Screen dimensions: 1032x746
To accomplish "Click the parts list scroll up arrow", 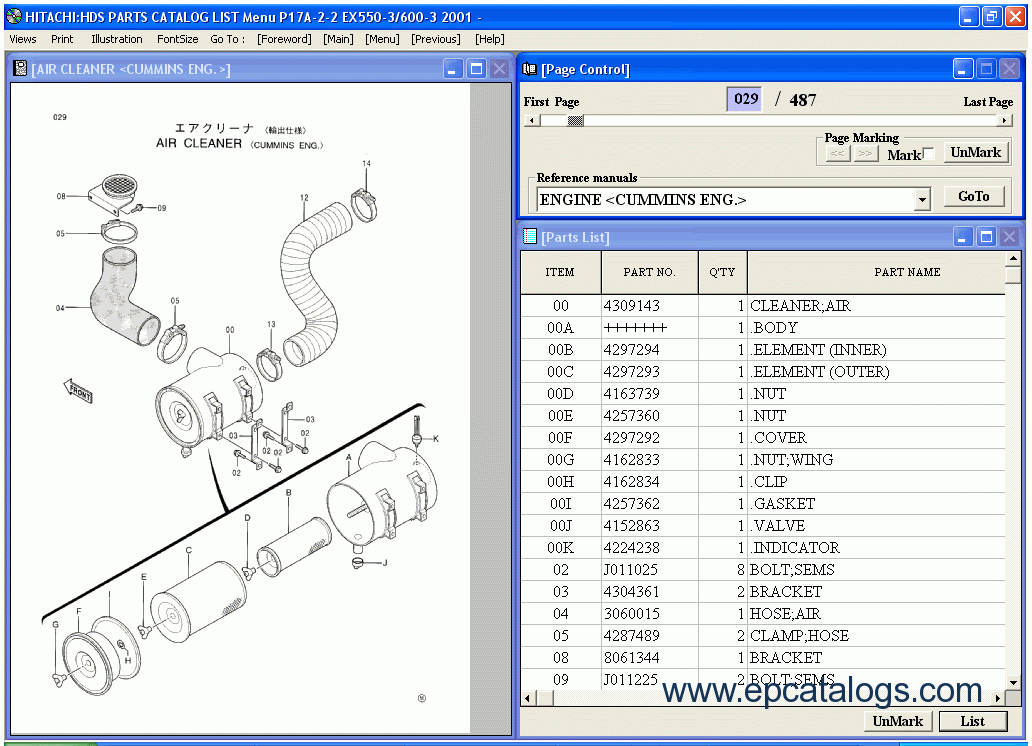I will (x=1013, y=257).
